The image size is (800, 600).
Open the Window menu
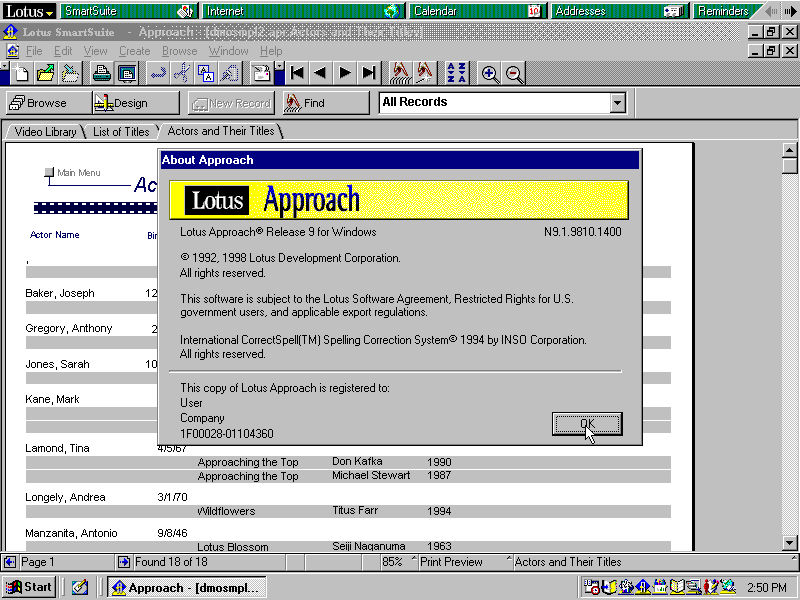[229, 51]
